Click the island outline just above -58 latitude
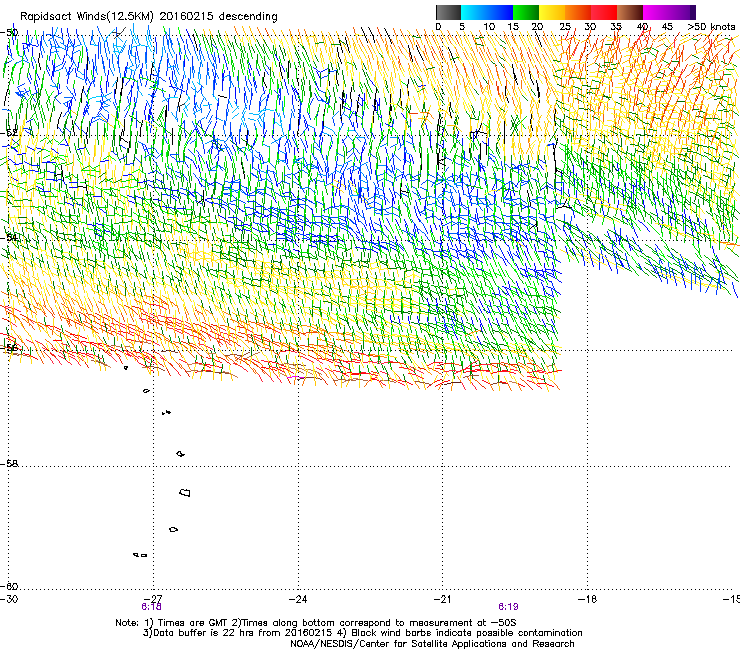Viewport: 740px width, 650px height. point(180,454)
